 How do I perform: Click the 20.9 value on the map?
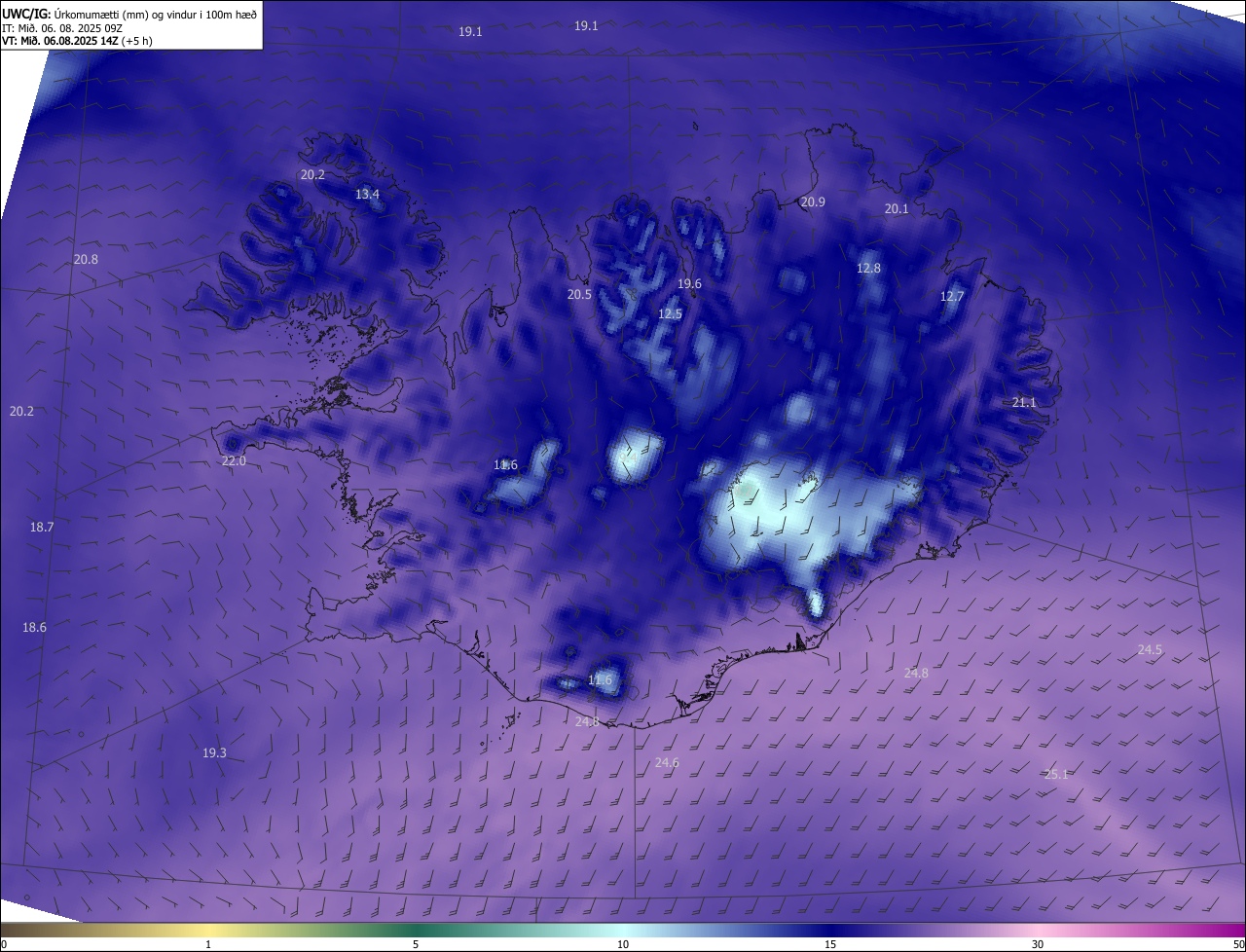click(x=813, y=202)
